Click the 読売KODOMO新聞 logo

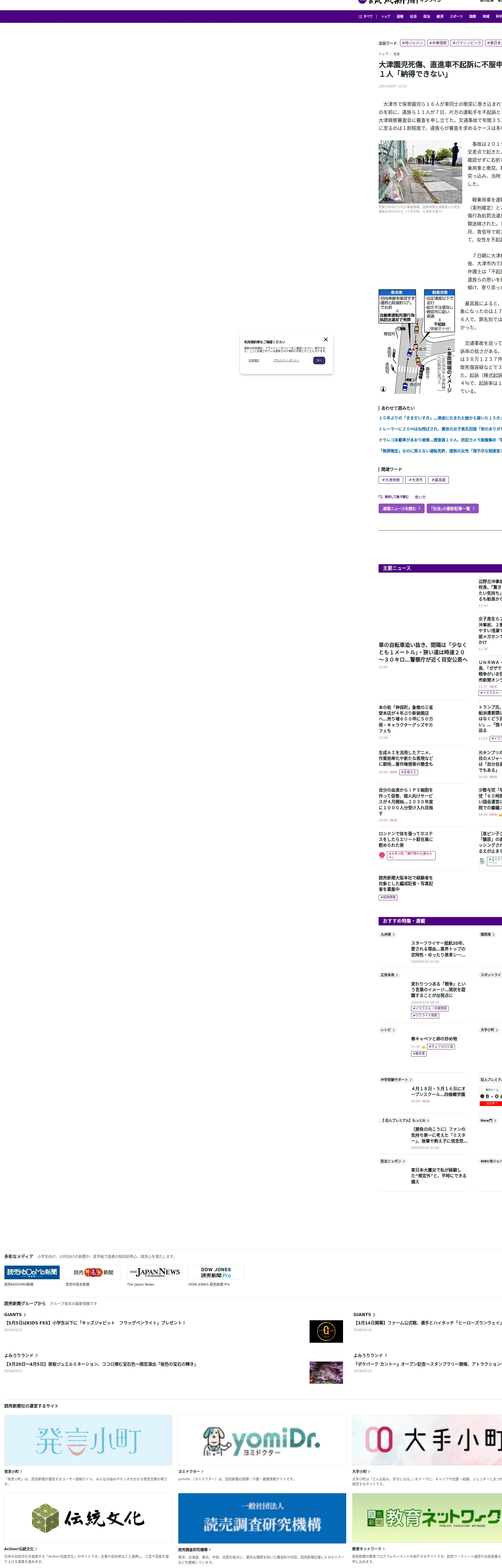pyautogui.click(x=32, y=1272)
